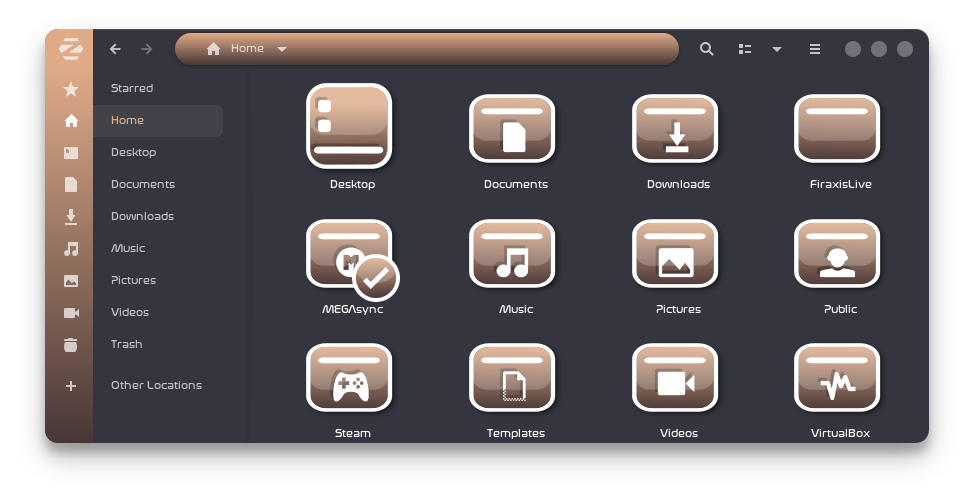Click the Zorin logo icon

71,49
